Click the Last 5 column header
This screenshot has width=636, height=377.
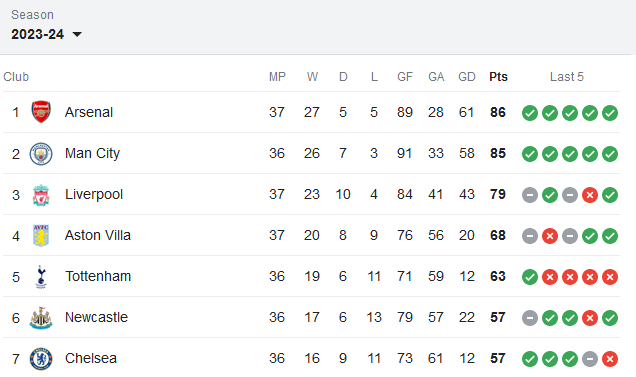point(567,77)
